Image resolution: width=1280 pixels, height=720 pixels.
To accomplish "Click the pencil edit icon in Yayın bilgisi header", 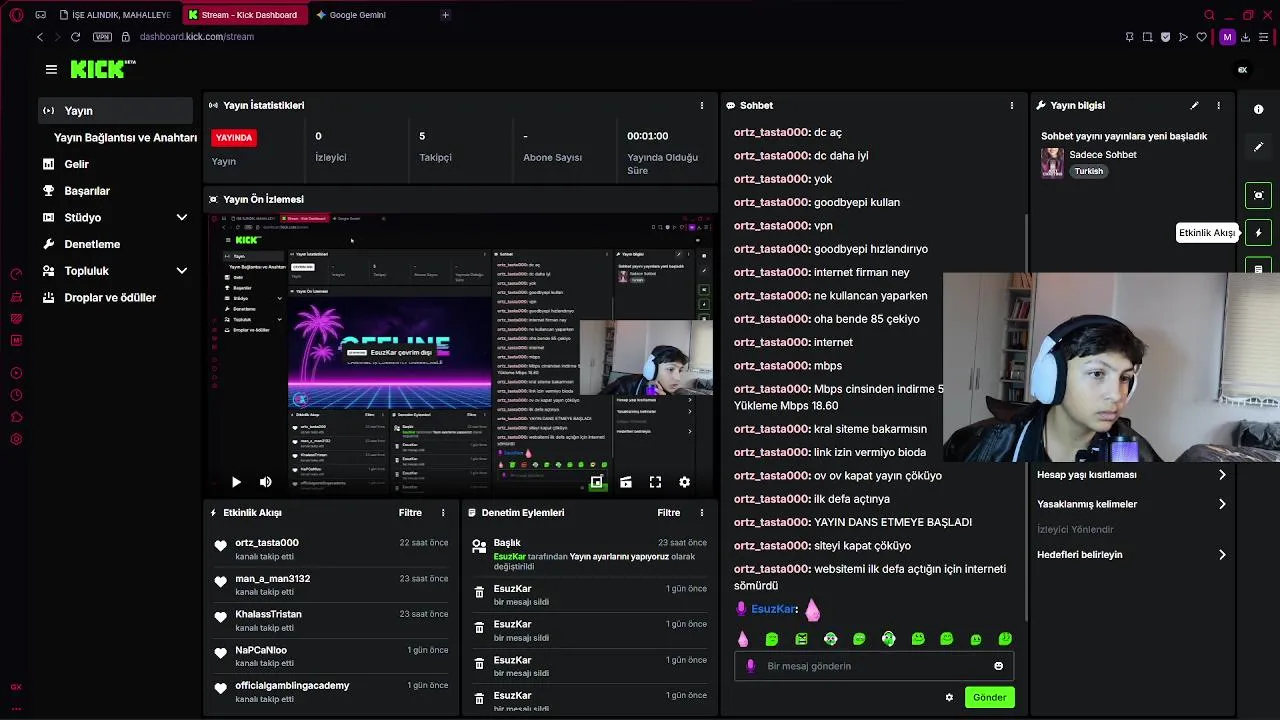I will click(1194, 105).
